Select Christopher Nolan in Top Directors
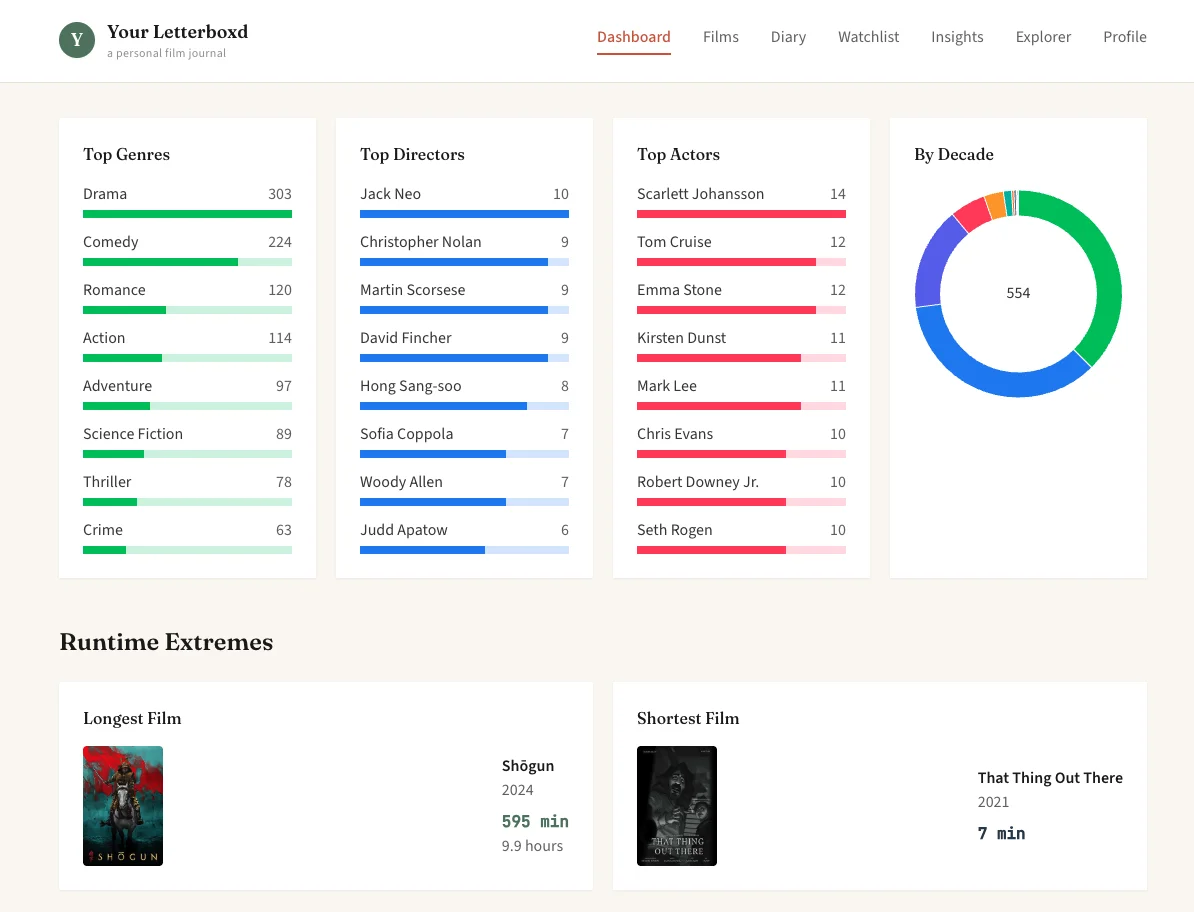Screen dimensions: 1194x912 (x=420, y=242)
